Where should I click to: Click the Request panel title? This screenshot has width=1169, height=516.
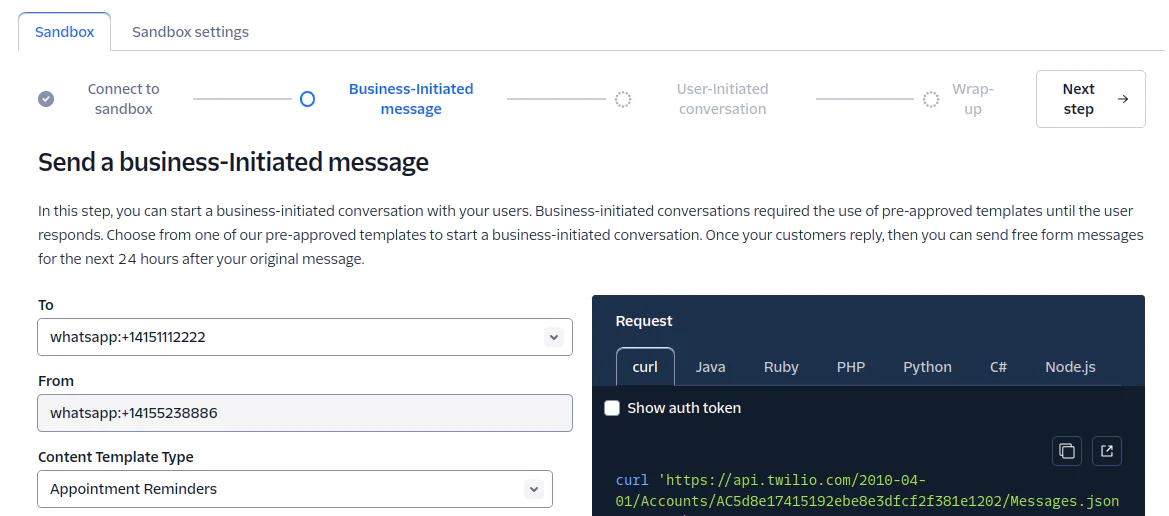tap(644, 321)
